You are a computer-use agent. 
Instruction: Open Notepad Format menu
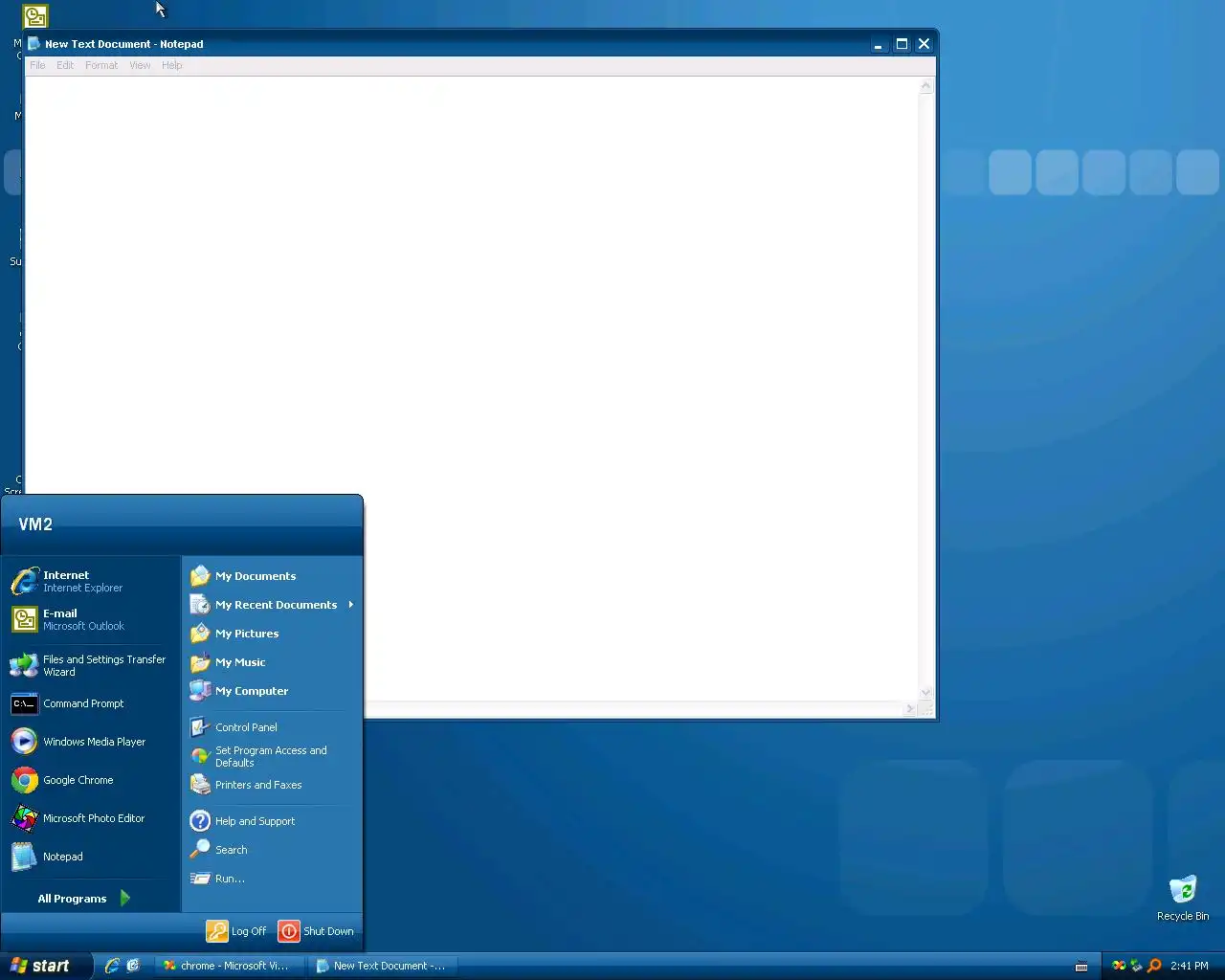pyautogui.click(x=101, y=65)
